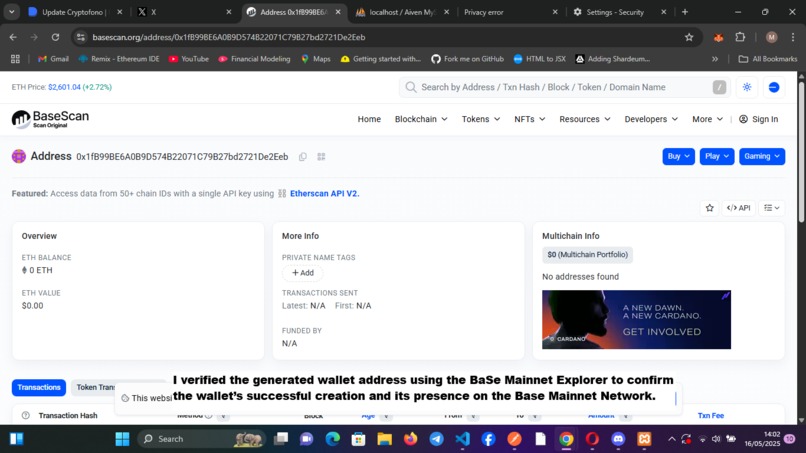Open Visual Studio Code from taskbar
The height and width of the screenshot is (453, 806).
click(462, 439)
